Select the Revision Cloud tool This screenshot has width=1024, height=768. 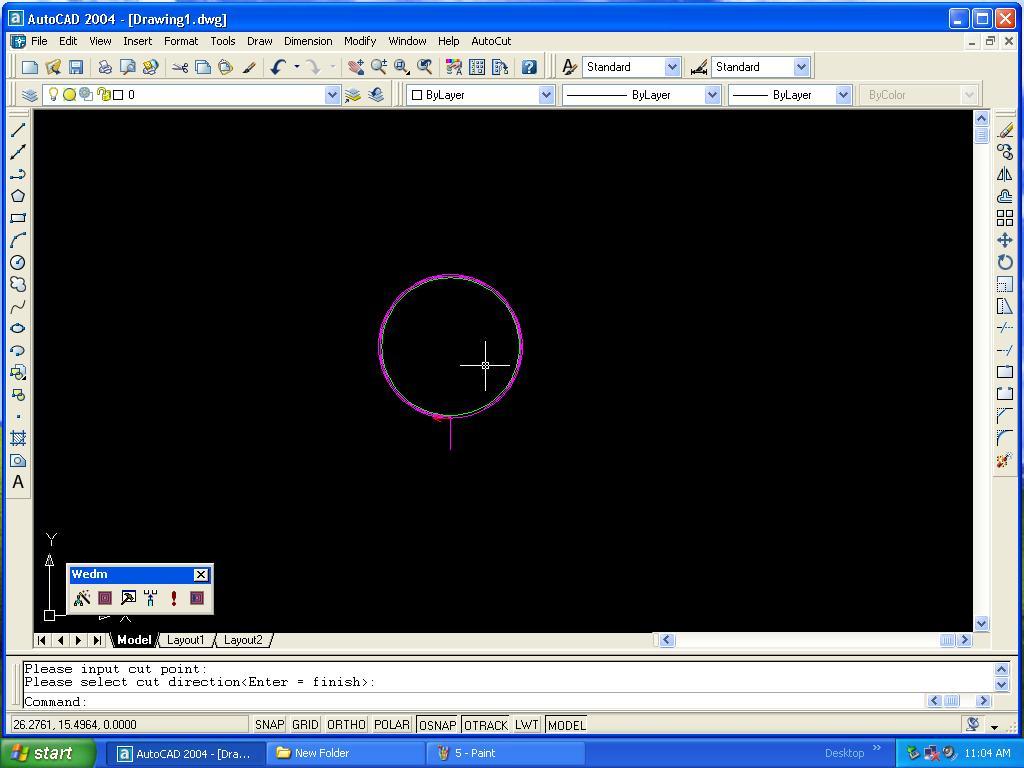click(x=18, y=284)
